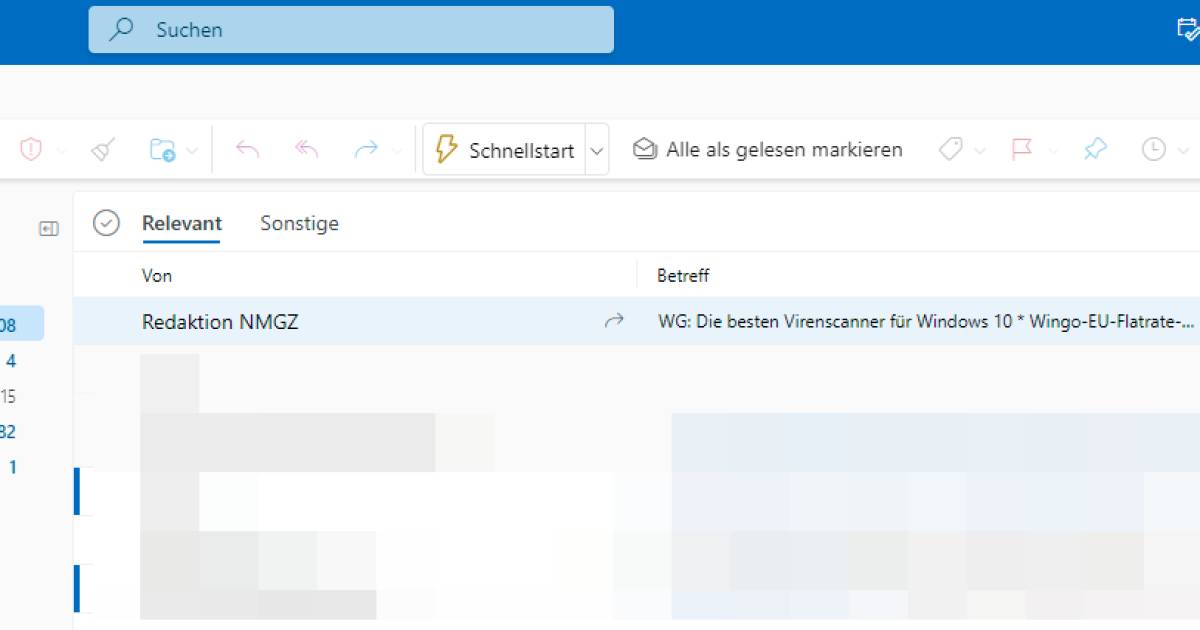Flag the selected message
The image size is (1200, 630).
coord(1022,148)
